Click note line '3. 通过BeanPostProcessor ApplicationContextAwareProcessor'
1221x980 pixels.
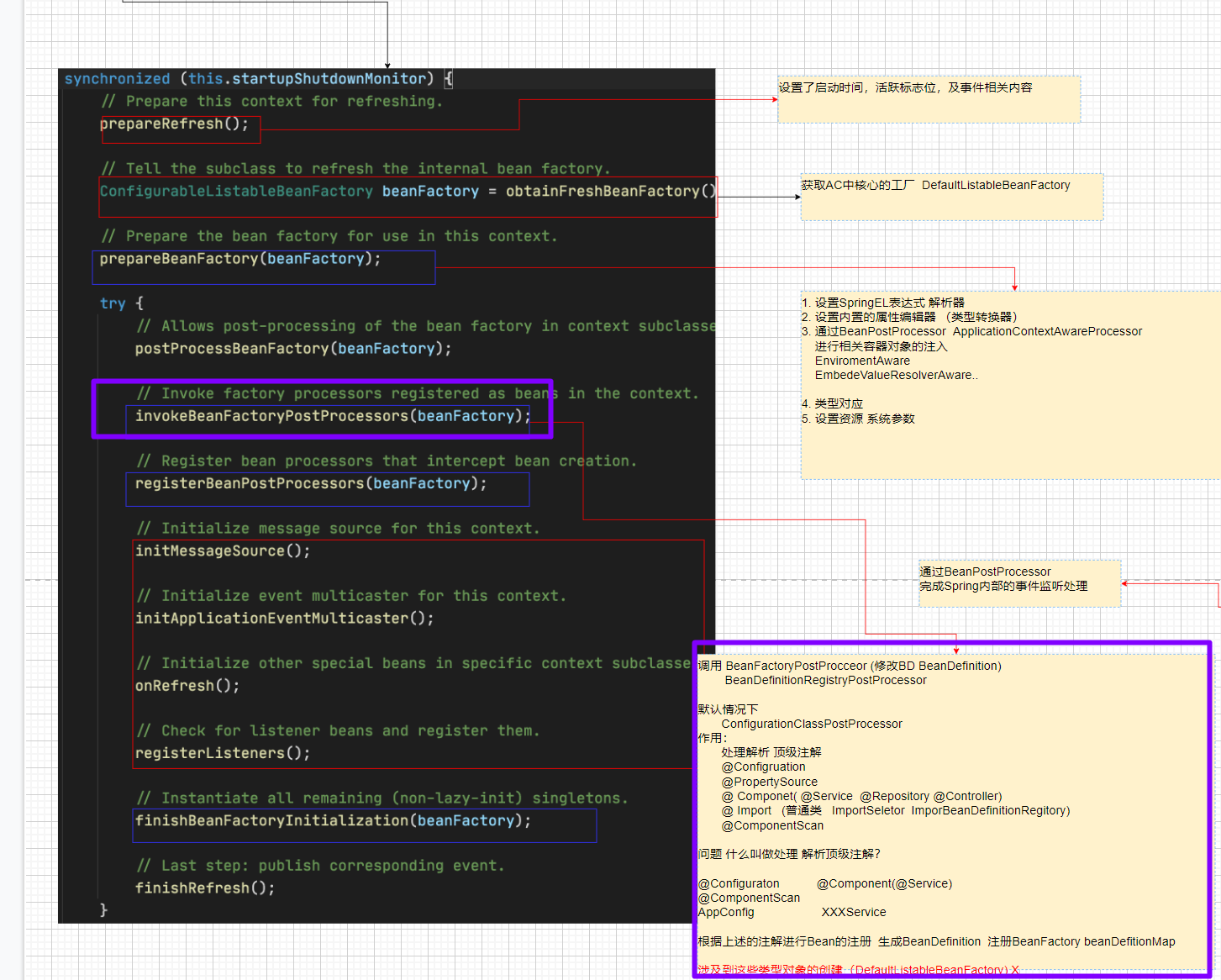pyautogui.click(x=971, y=331)
